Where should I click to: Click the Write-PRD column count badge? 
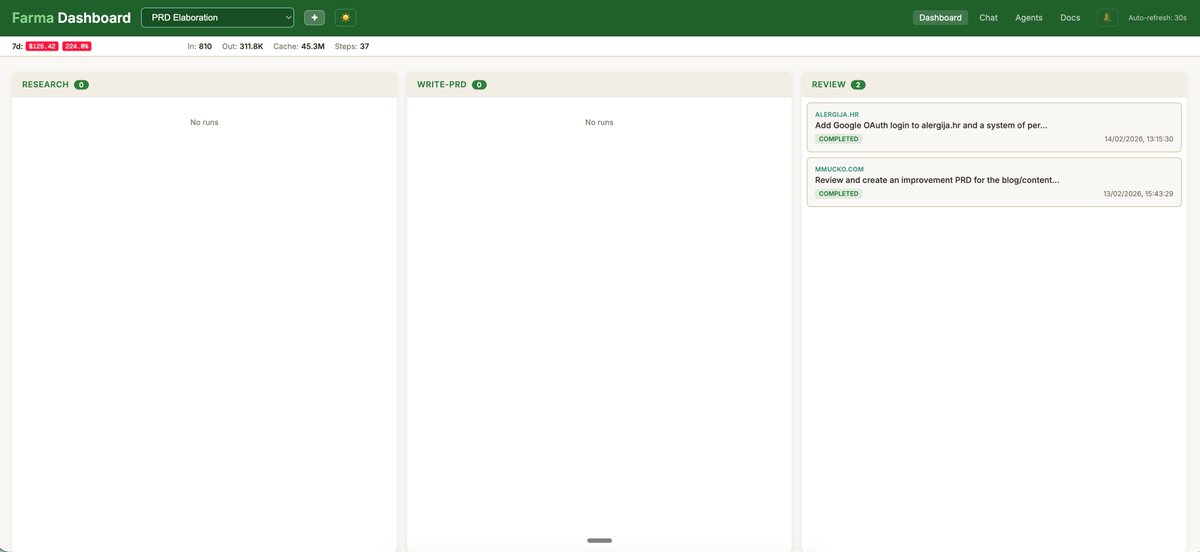pyautogui.click(x=479, y=85)
